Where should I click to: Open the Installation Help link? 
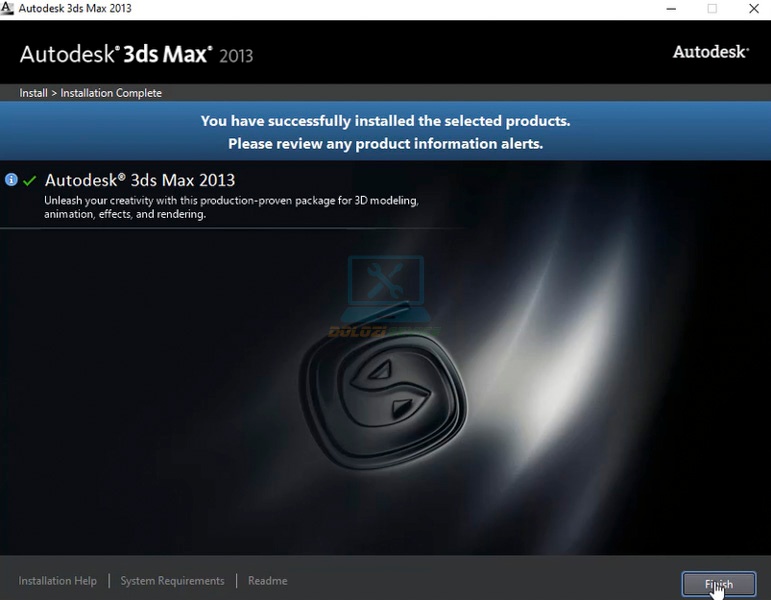[x=58, y=581]
